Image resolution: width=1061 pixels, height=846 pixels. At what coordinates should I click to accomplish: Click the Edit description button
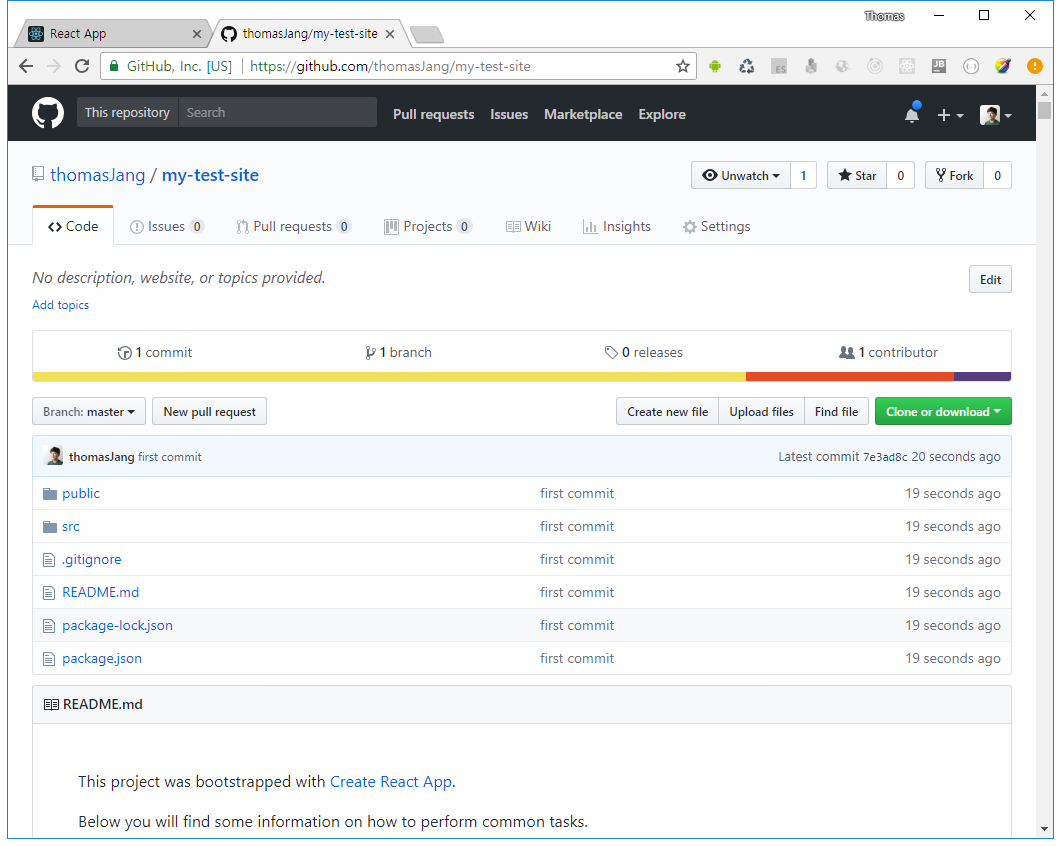[990, 280]
